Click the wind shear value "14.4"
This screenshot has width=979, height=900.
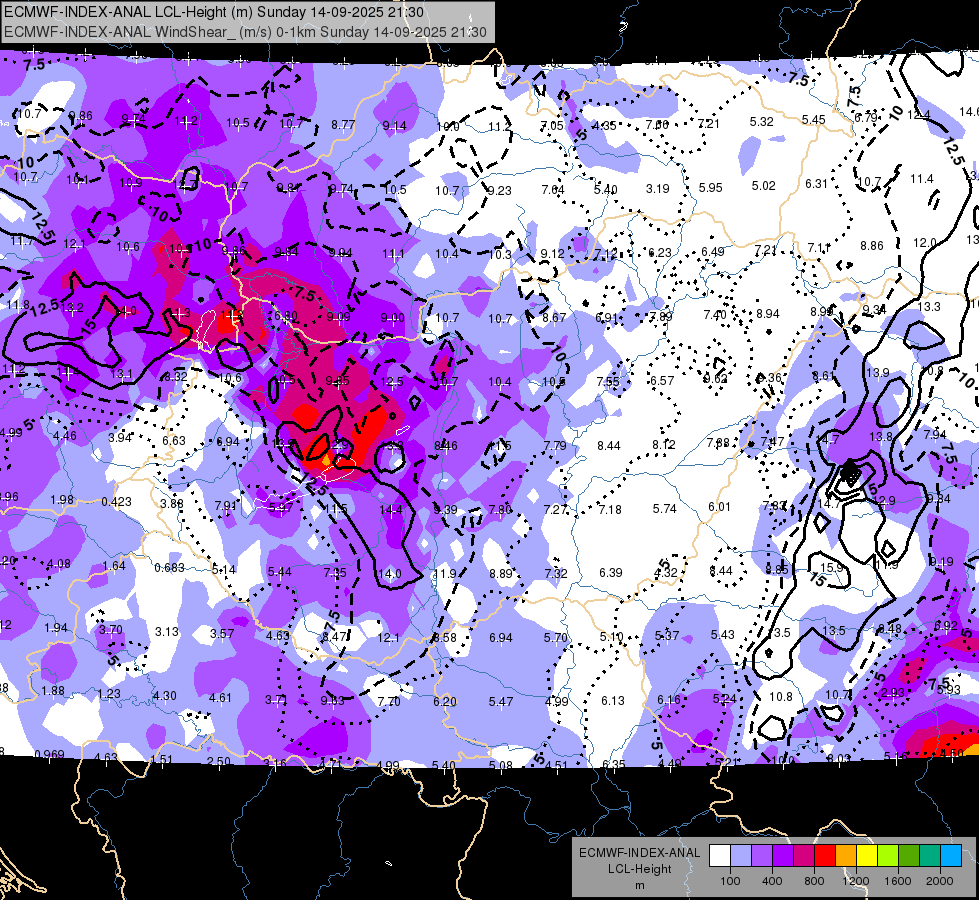click(x=391, y=510)
